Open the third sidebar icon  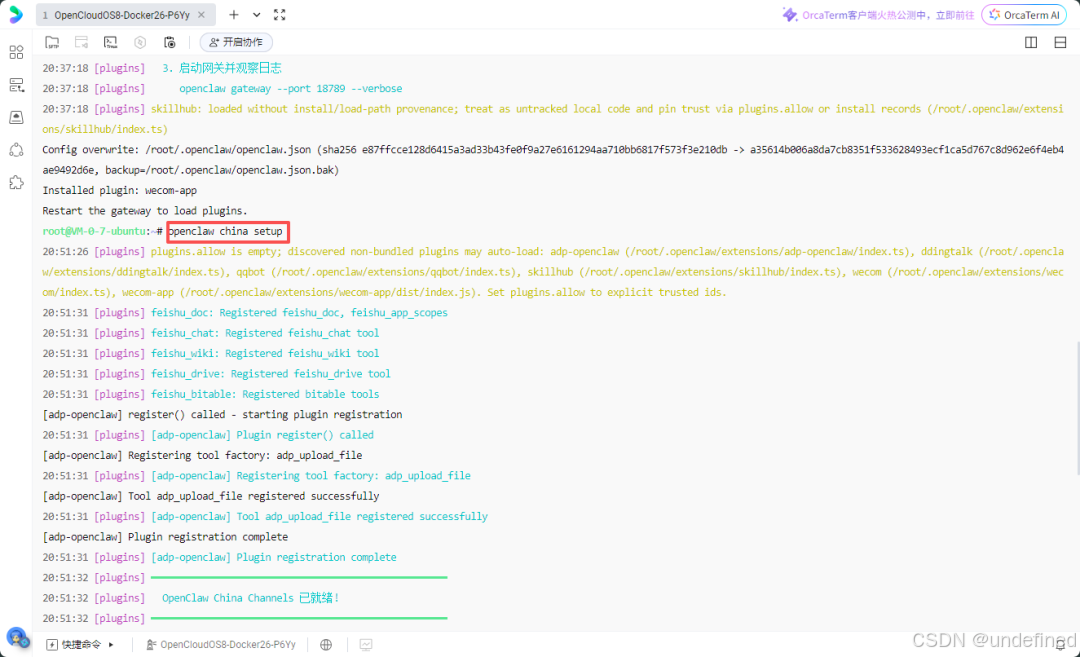tap(17, 117)
